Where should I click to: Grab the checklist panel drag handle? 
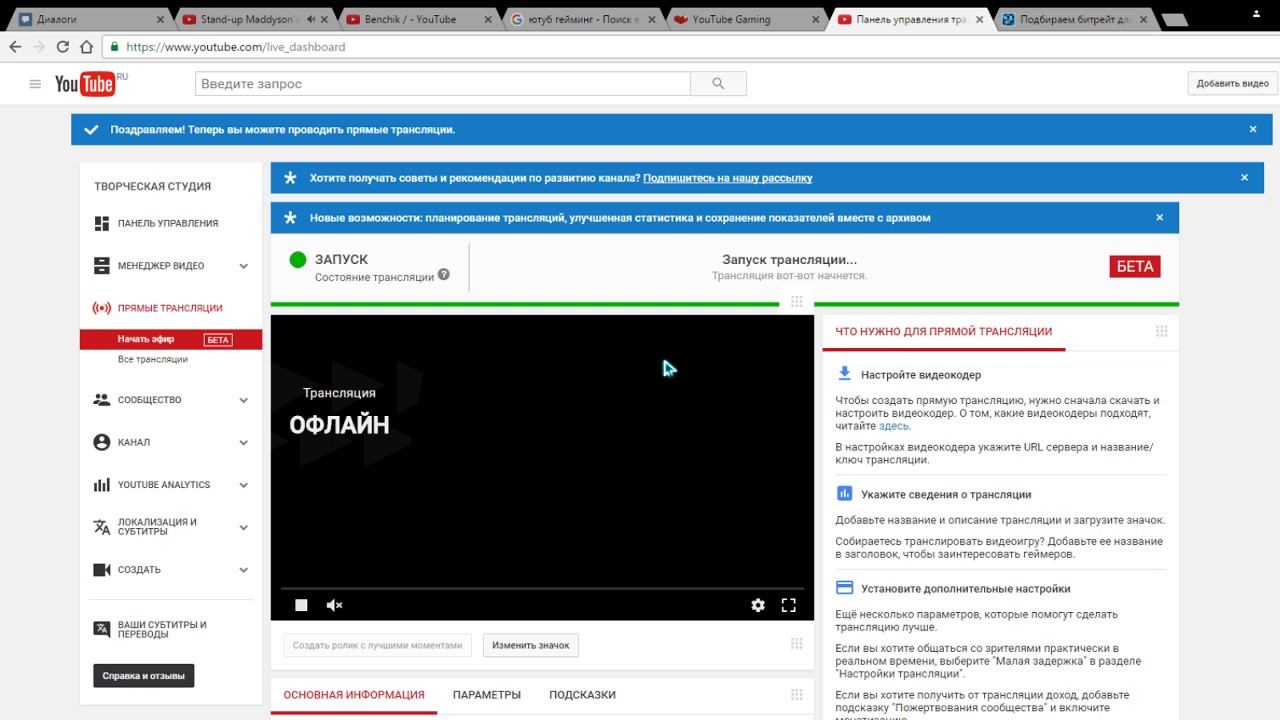(1161, 331)
